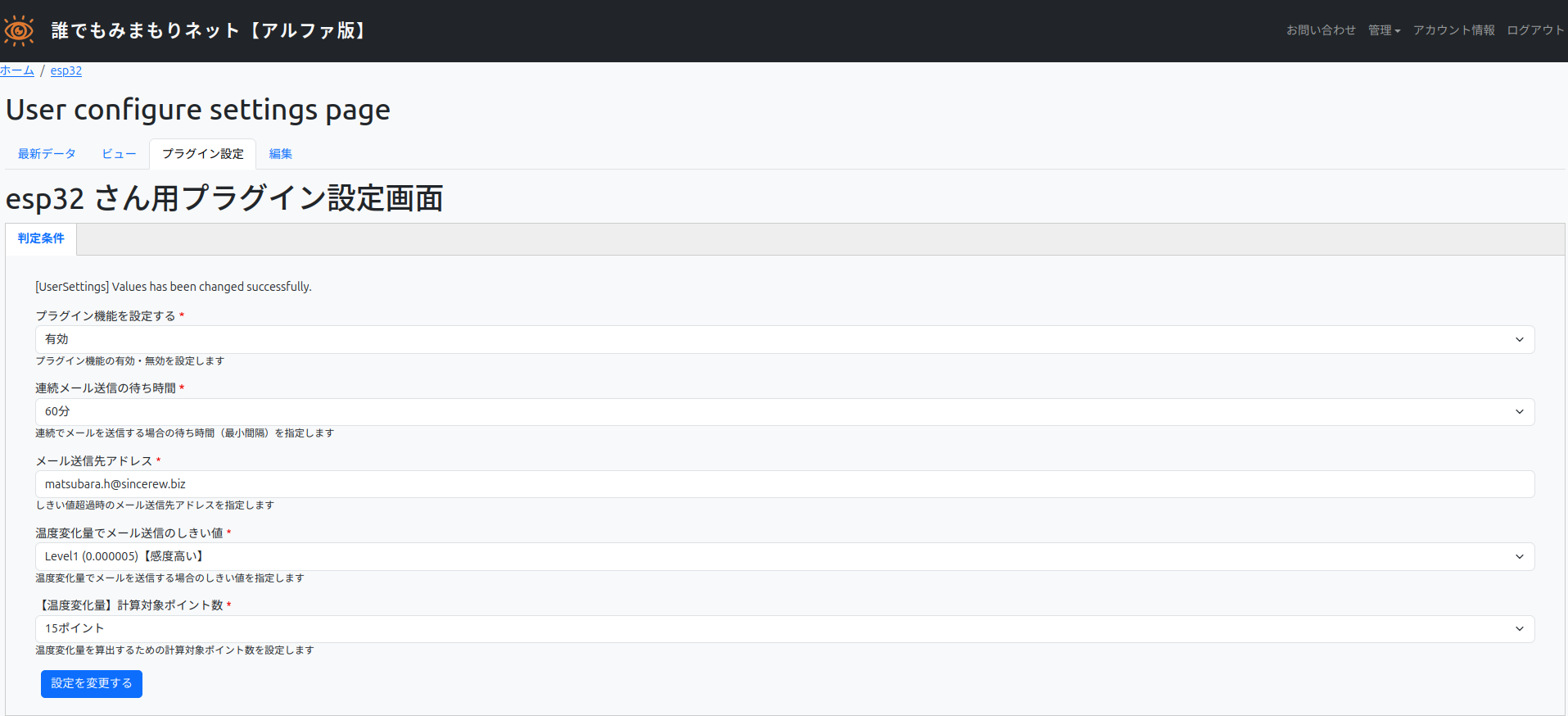Open the 編集 tab

click(281, 154)
